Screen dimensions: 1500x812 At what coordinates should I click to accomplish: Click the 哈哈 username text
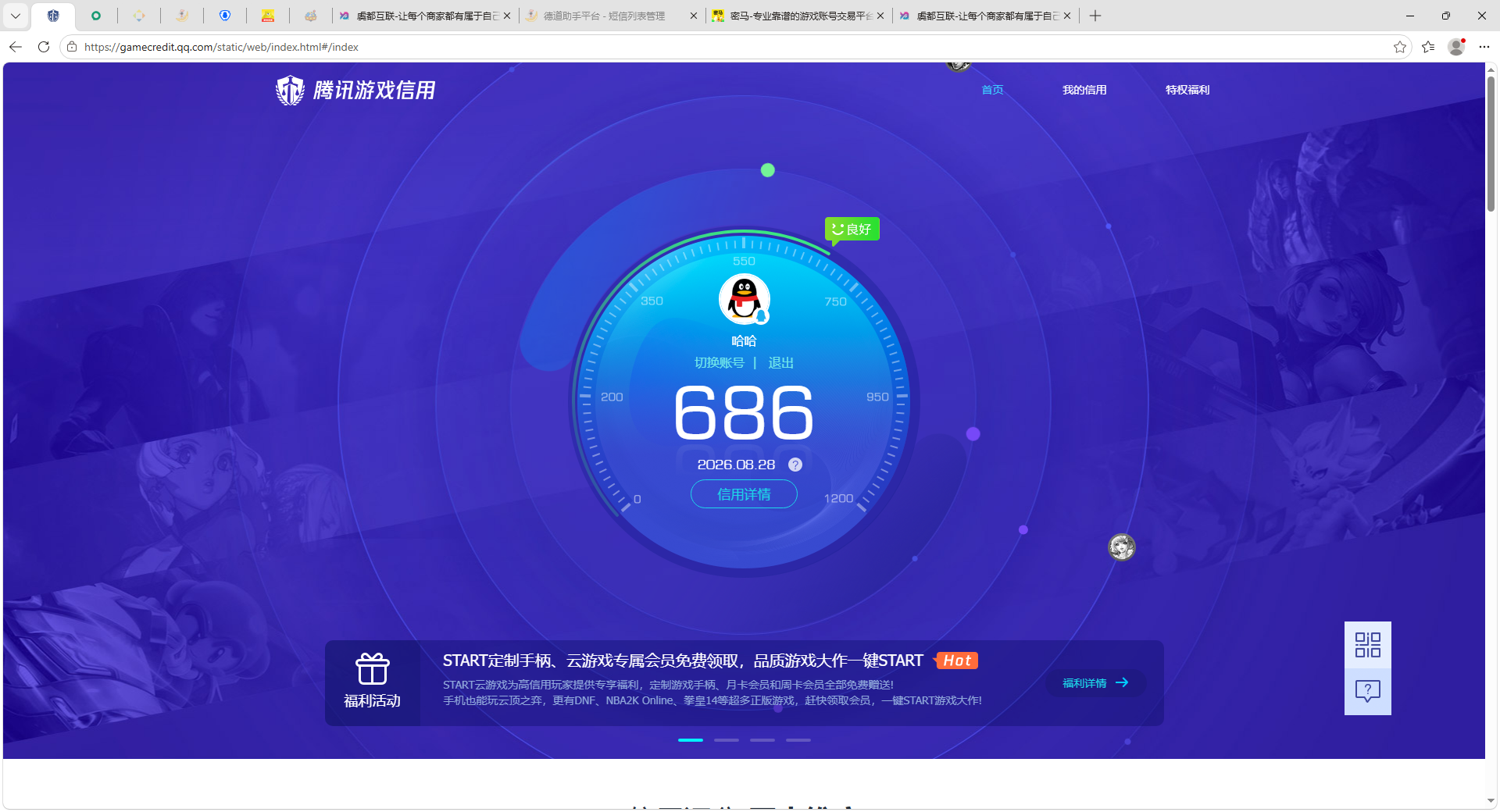[x=744, y=341]
